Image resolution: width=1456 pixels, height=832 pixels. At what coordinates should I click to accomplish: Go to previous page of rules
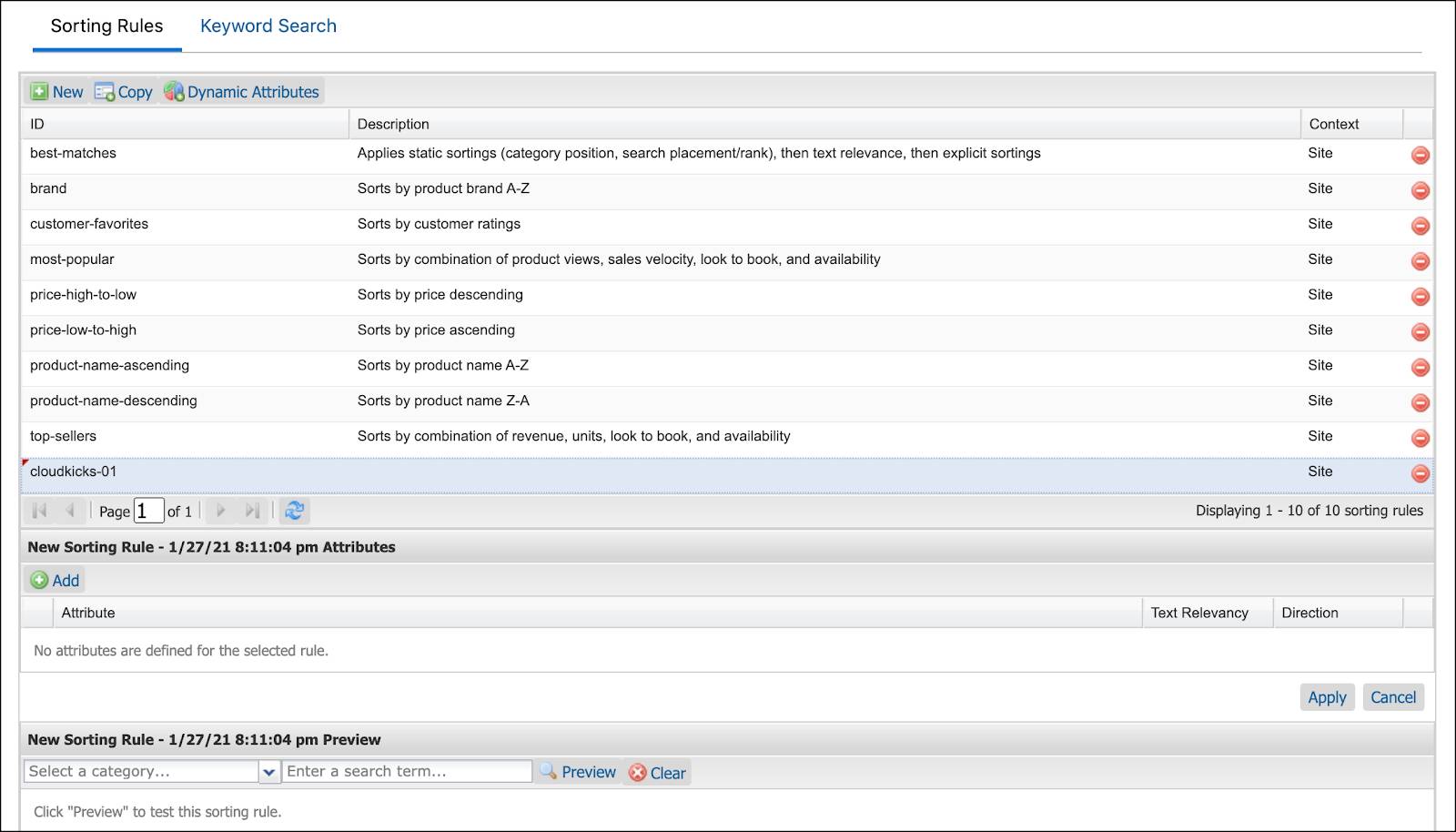[x=70, y=511]
